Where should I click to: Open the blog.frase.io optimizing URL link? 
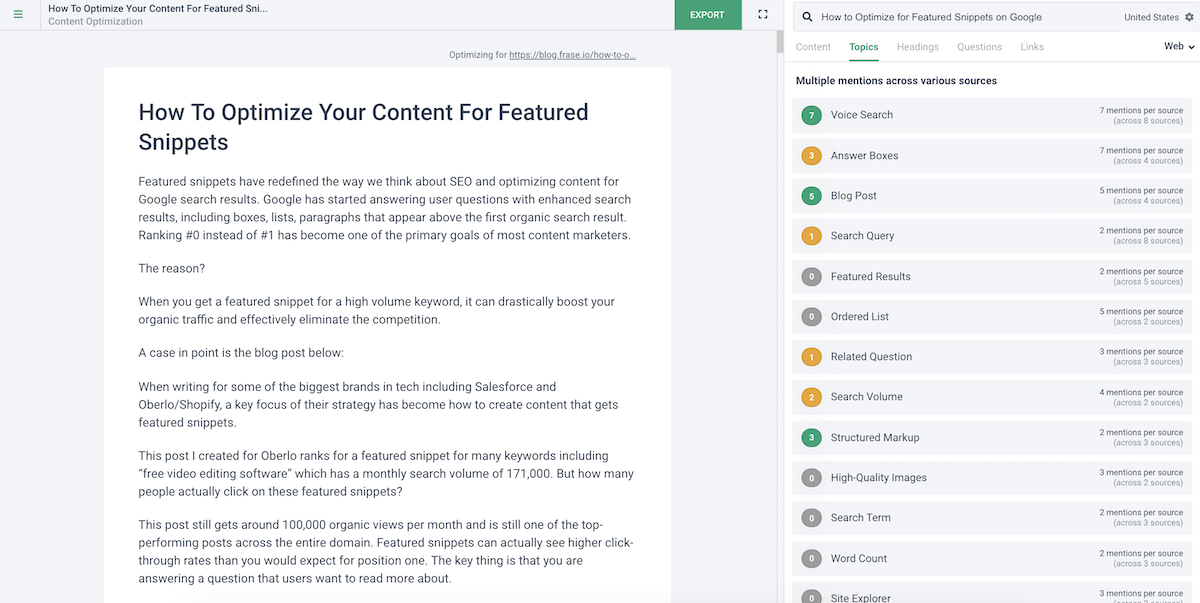[572, 56]
